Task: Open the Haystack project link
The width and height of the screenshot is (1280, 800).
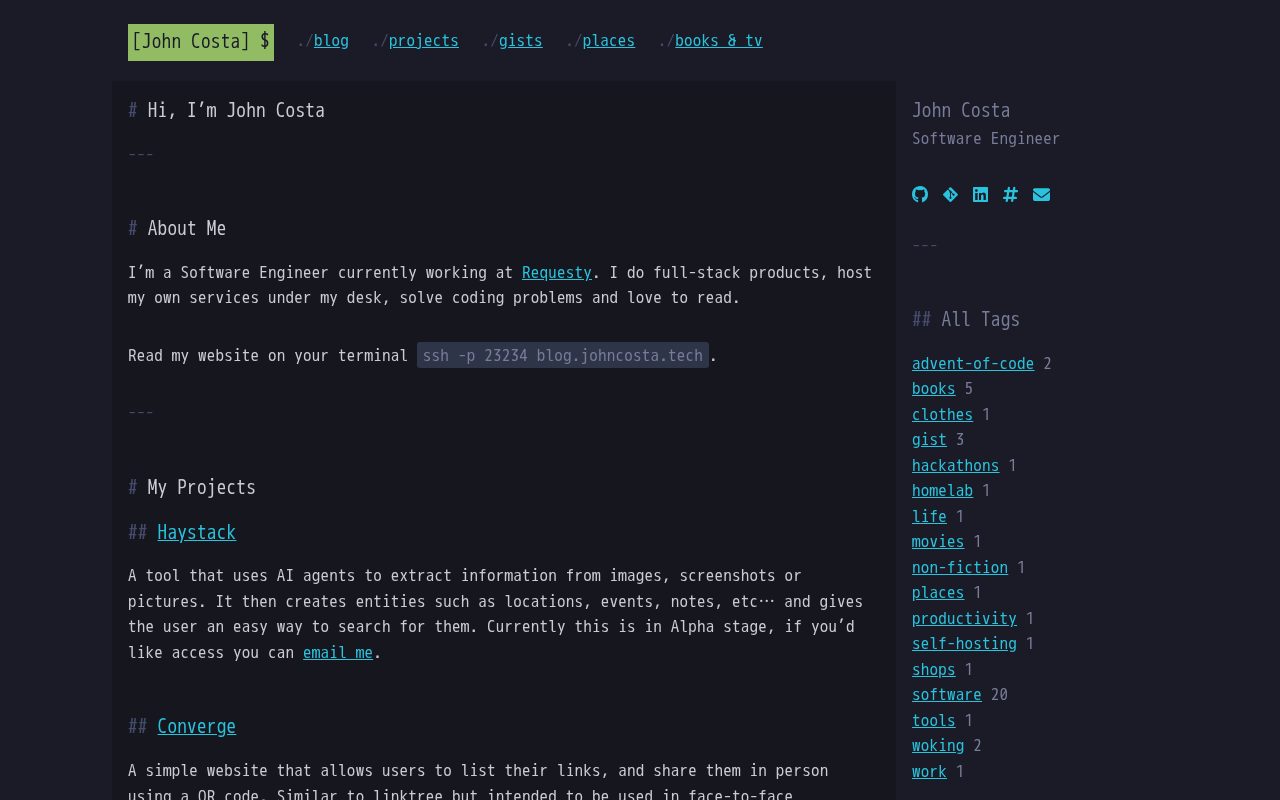Action: [x=196, y=533]
